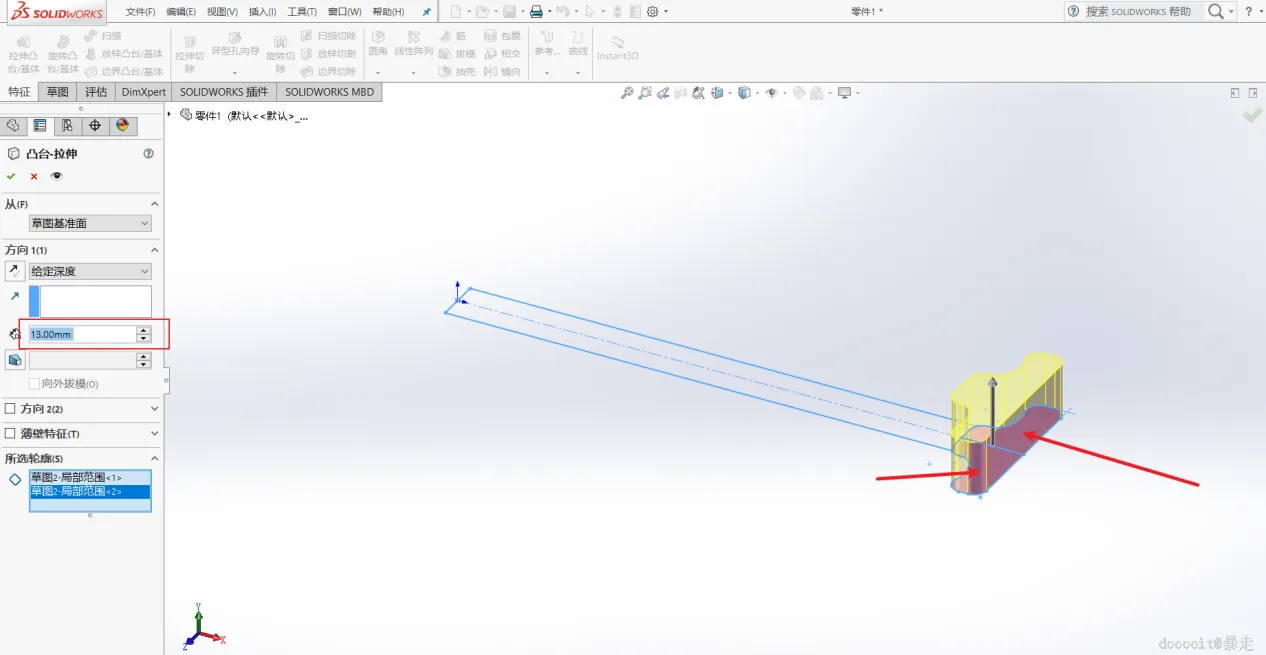This screenshot has height=655, width=1266.
Task: Open the help icon in 凸台-拉伸 panel
Action: (x=149, y=154)
